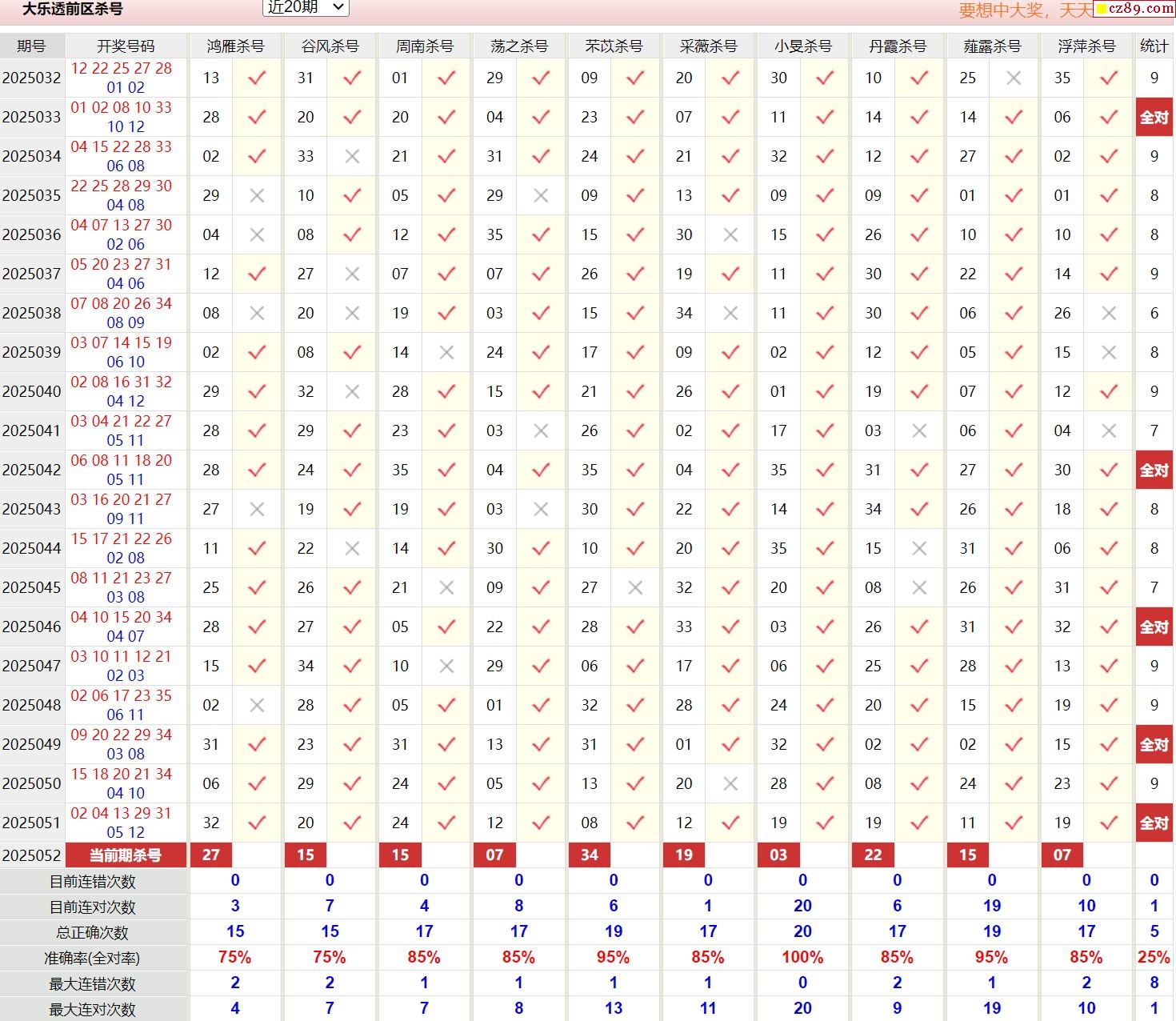The height and width of the screenshot is (1021, 1176).
Task: Click 芣苡 current kill number 34
Action: [x=590, y=855]
